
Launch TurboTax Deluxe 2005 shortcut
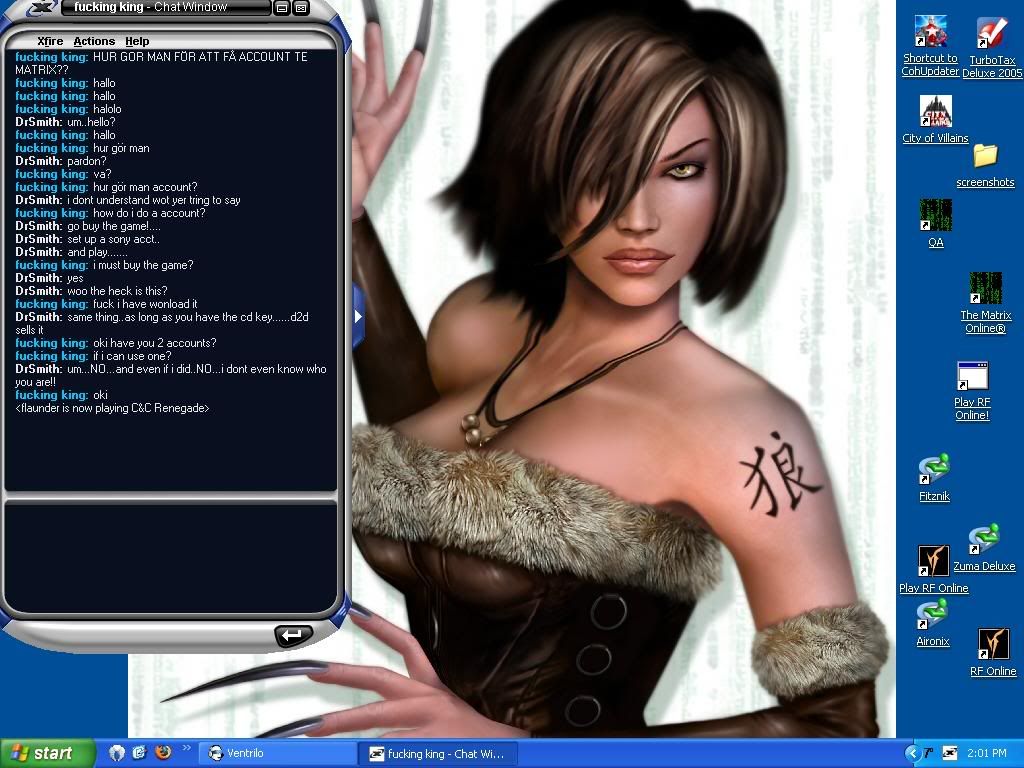pos(992,35)
